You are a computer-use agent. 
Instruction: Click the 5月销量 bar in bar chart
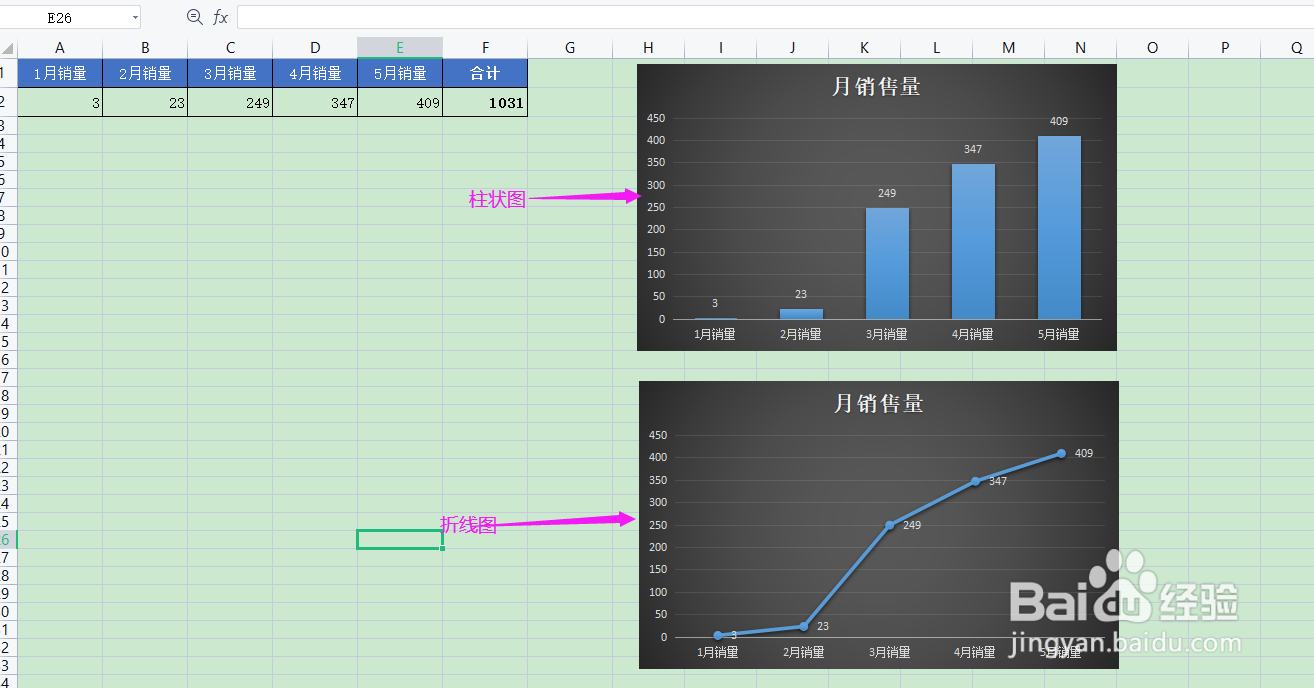coord(1059,227)
